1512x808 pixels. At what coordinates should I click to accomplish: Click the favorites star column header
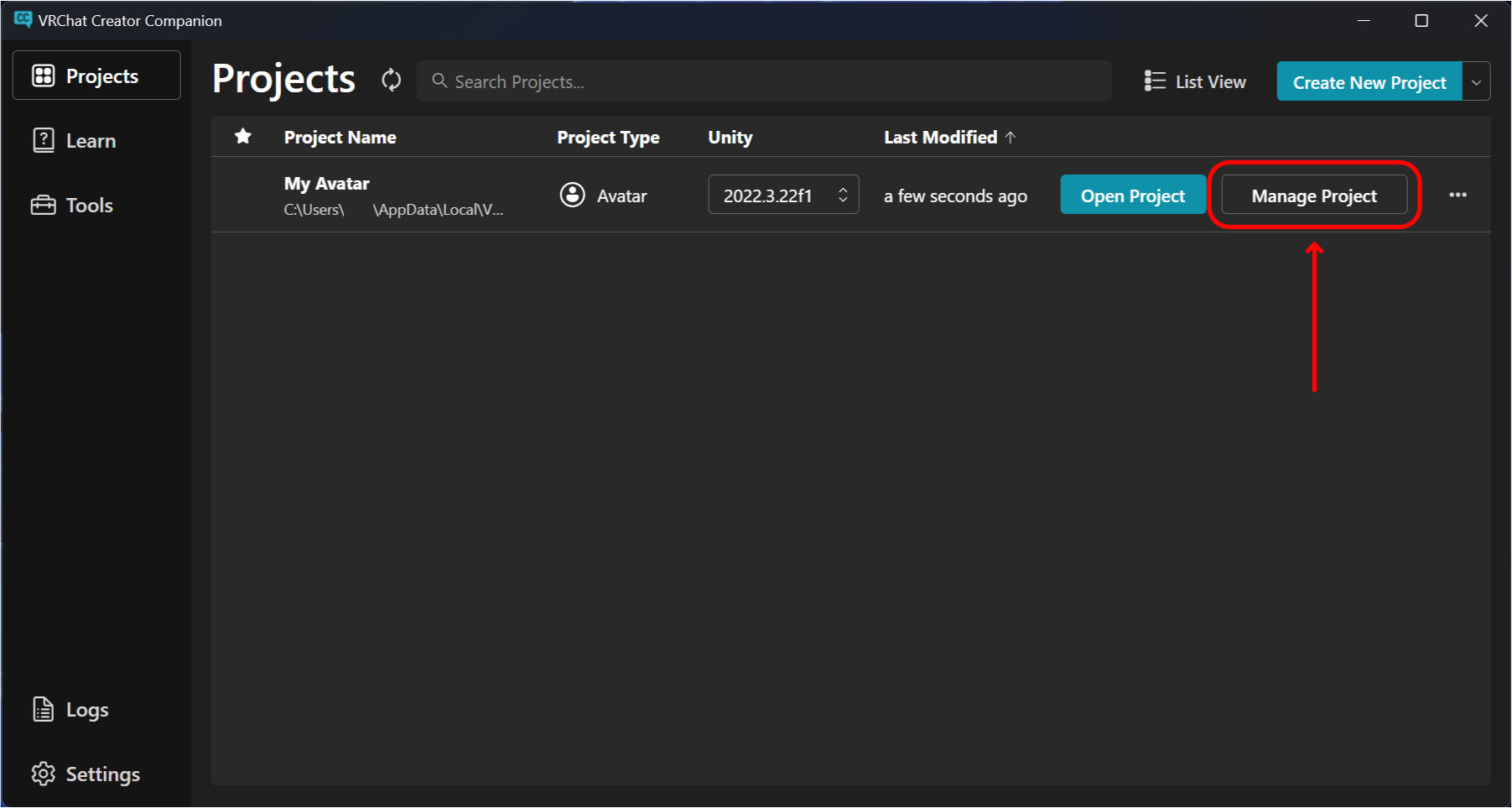[243, 136]
